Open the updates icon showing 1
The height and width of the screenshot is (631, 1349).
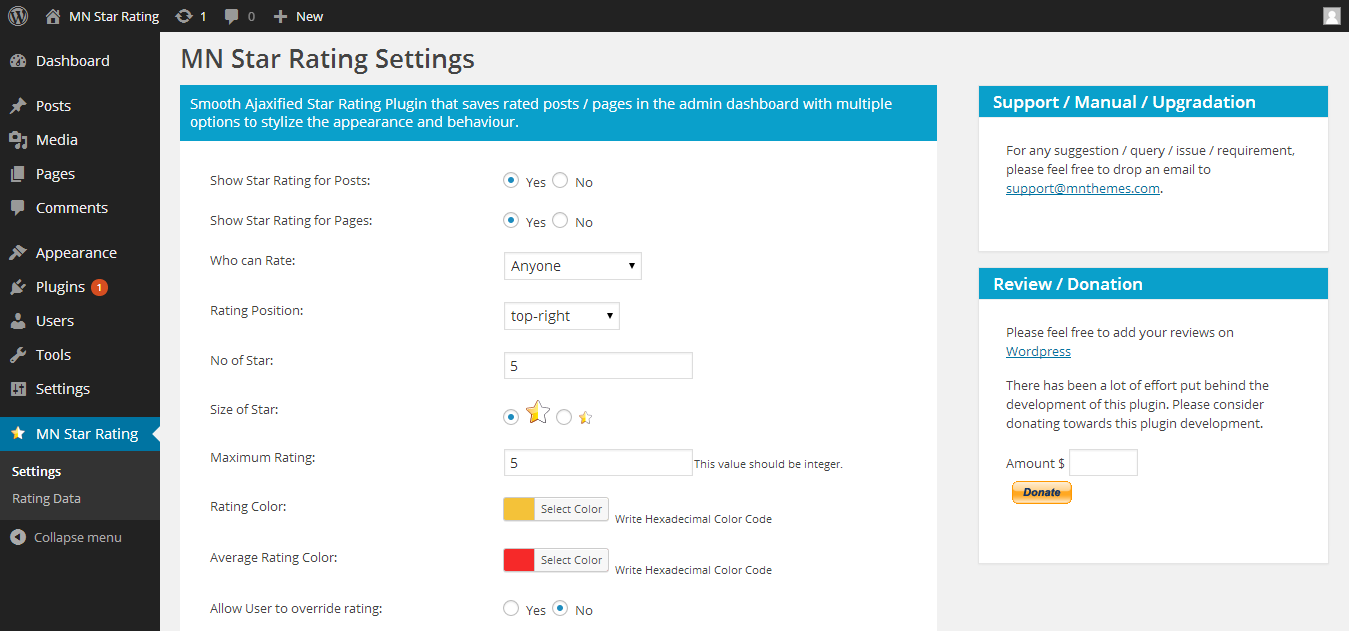click(183, 16)
